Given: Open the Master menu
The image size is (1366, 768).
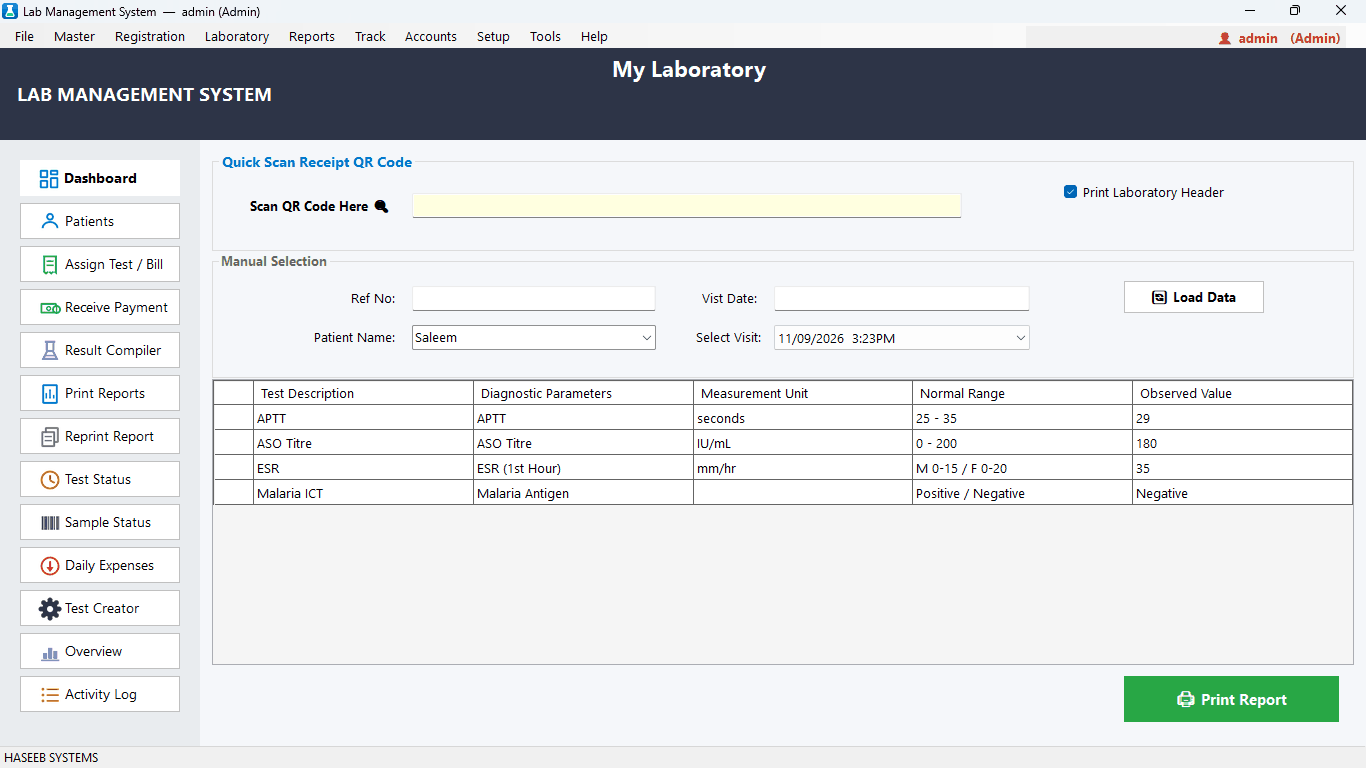Looking at the screenshot, I should [x=75, y=37].
